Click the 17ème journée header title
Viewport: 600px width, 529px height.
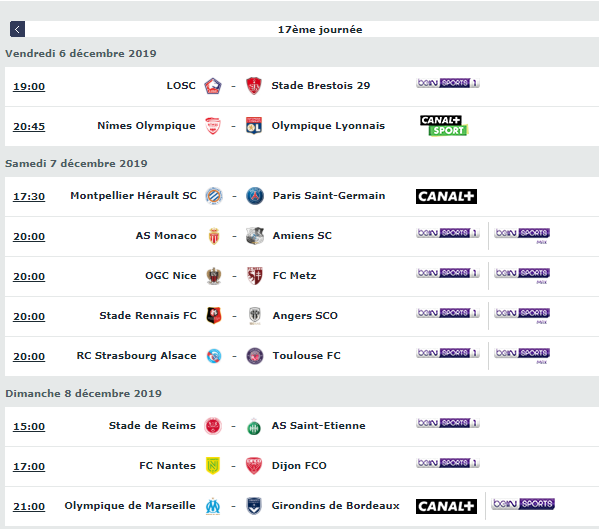click(320, 29)
